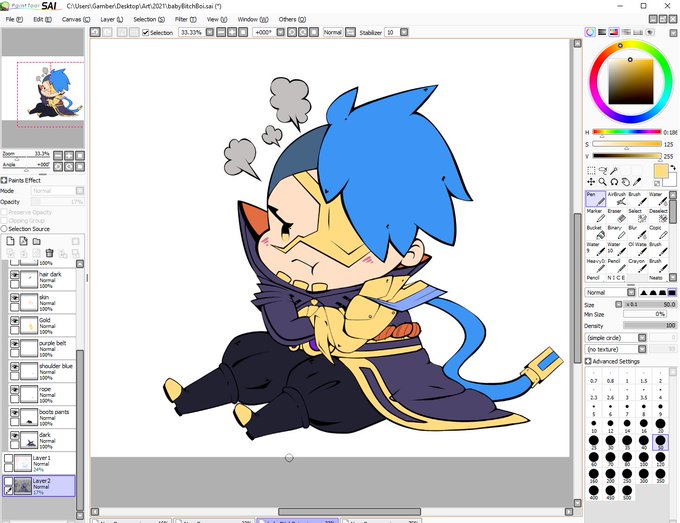Open the simple circle shape dropdown

pyautogui.click(x=642, y=337)
